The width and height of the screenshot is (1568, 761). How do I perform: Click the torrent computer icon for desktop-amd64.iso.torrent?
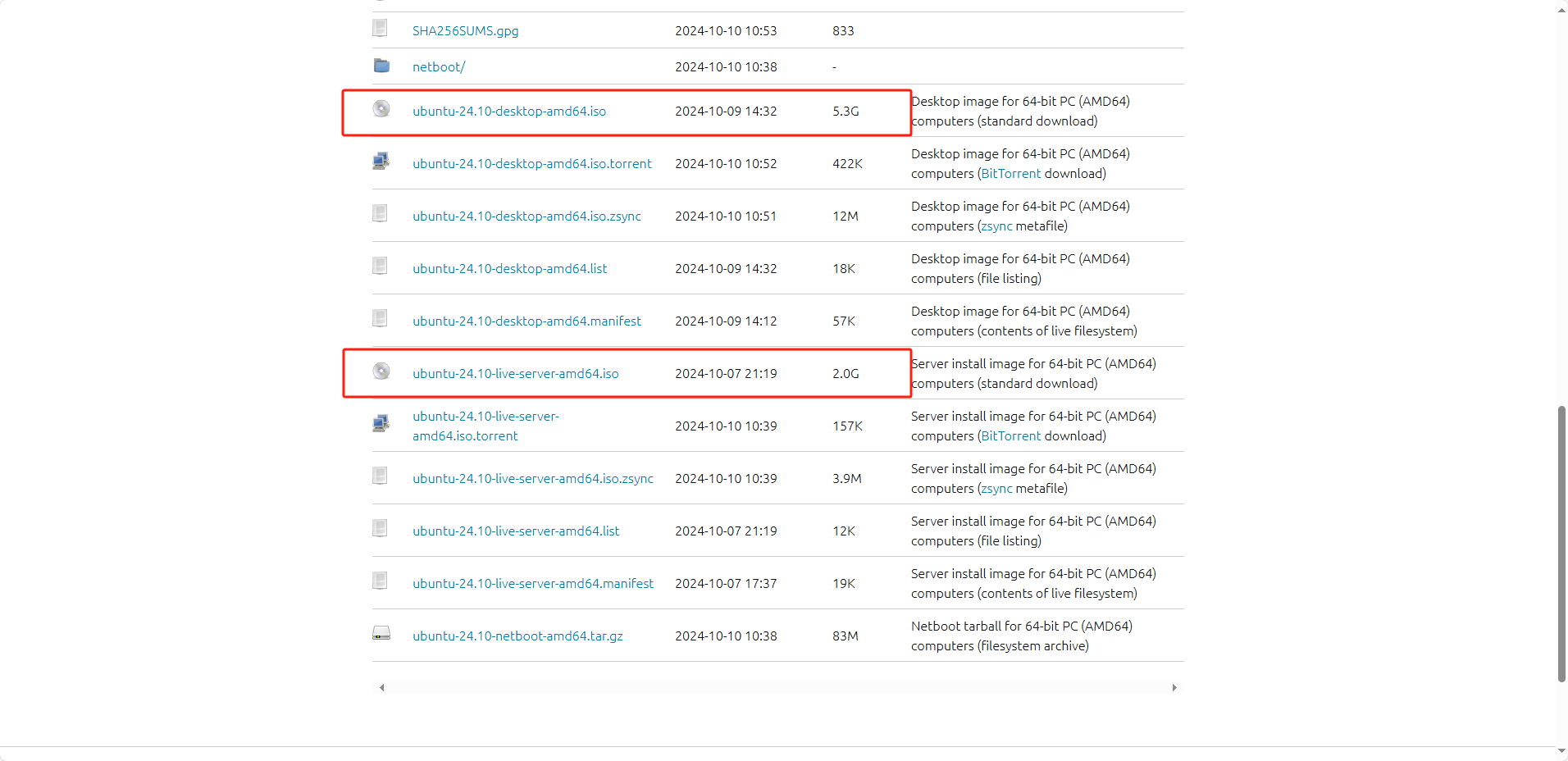(381, 162)
